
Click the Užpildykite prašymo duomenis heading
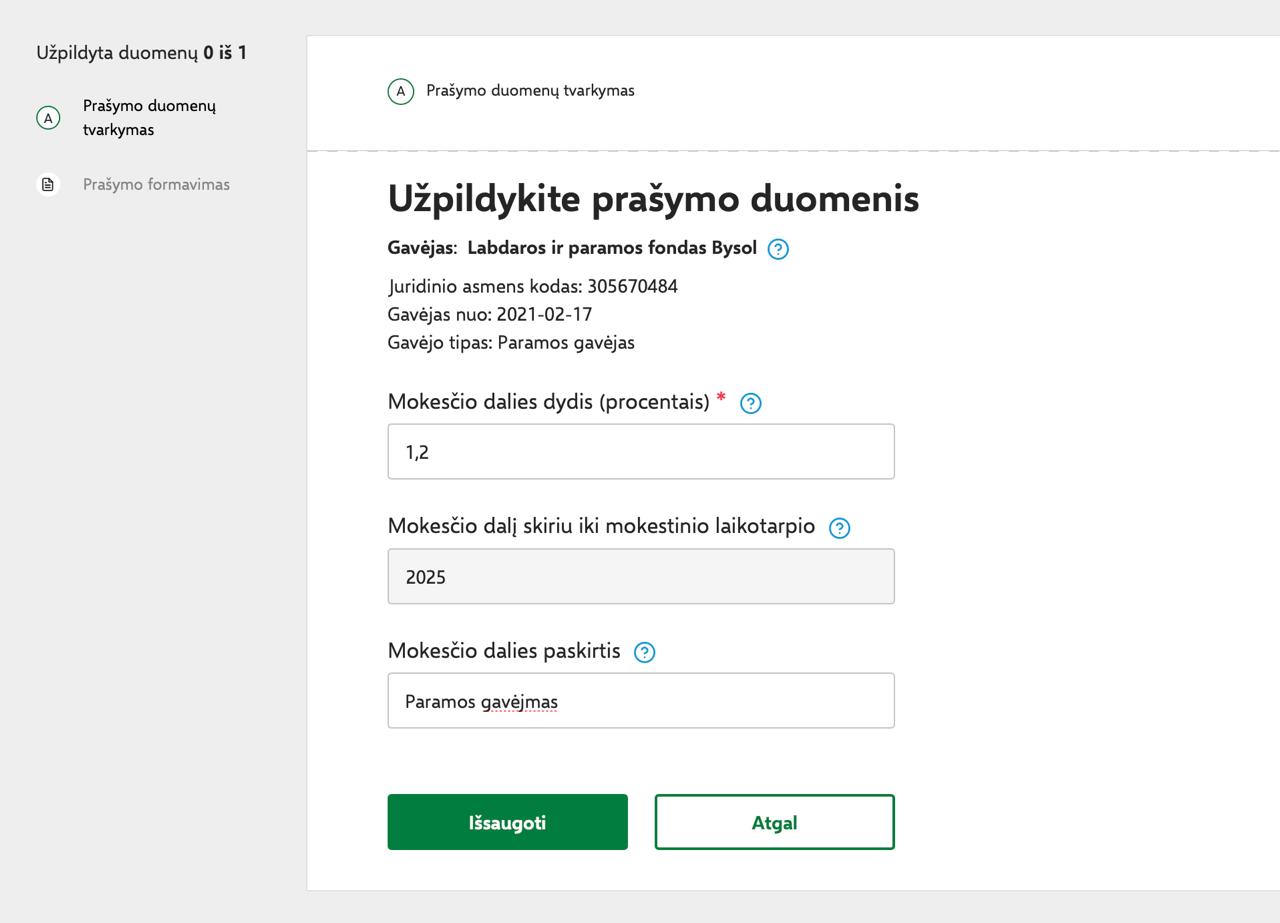click(653, 199)
